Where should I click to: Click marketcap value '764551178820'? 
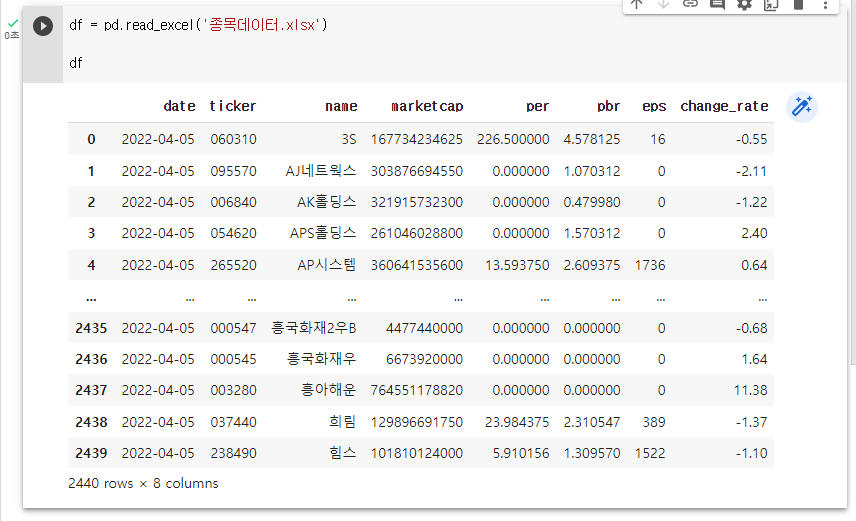[x=417, y=390]
